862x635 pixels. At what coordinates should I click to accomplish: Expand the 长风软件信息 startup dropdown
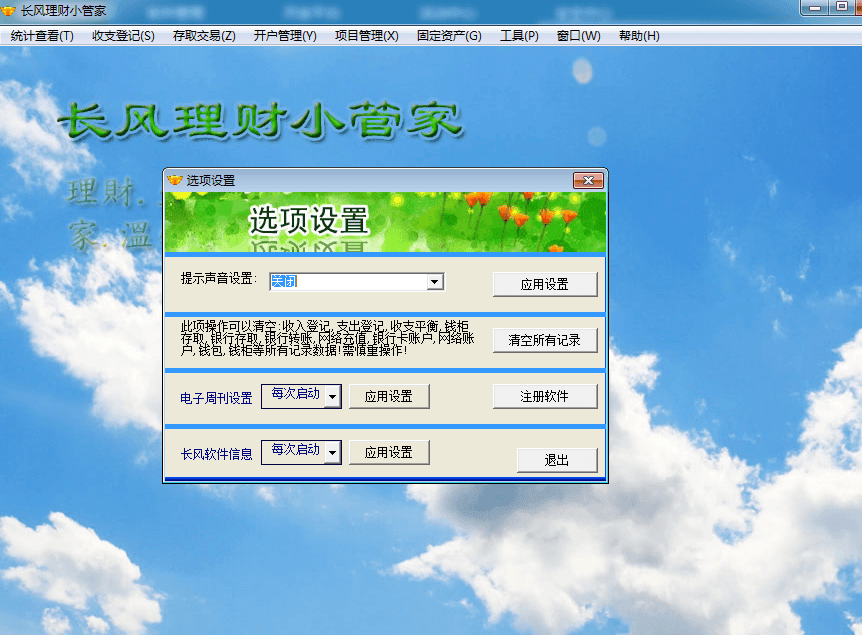point(332,453)
